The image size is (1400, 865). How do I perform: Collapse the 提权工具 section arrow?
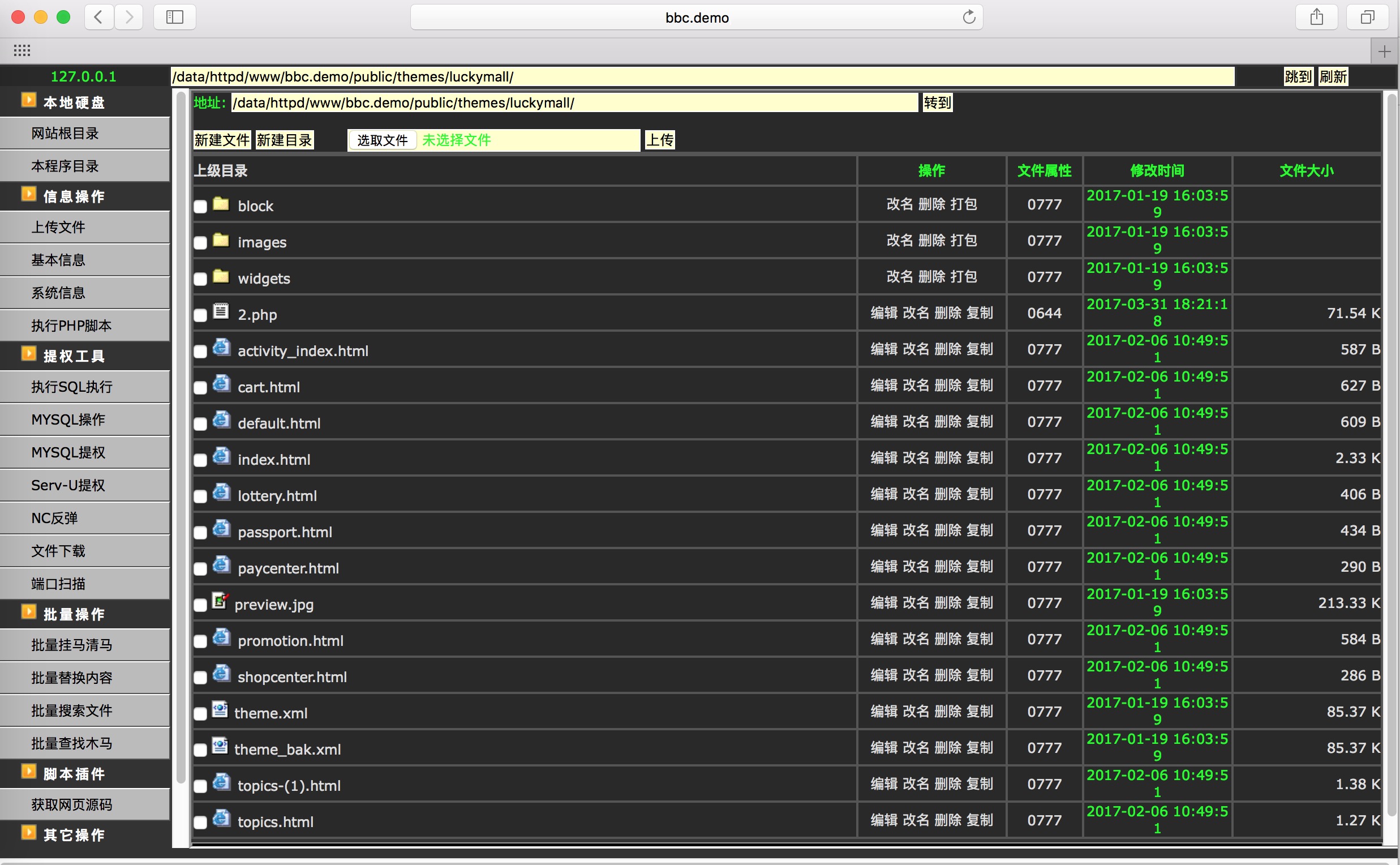pyautogui.click(x=29, y=354)
